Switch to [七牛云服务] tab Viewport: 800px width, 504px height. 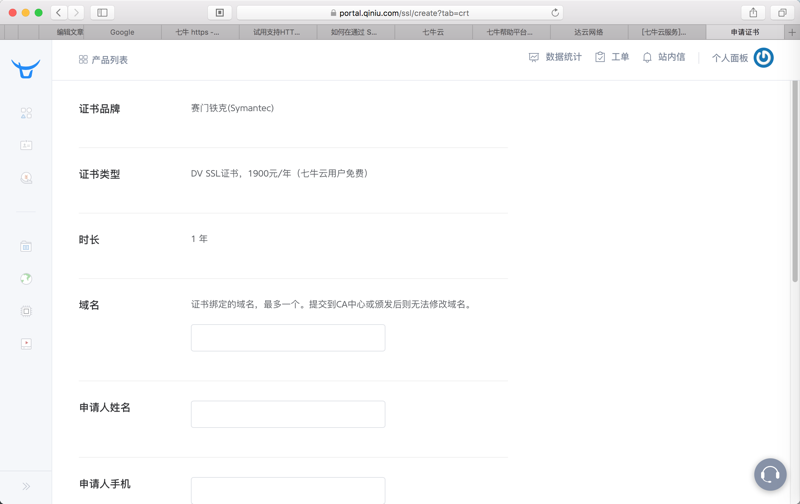[x=666, y=32]
